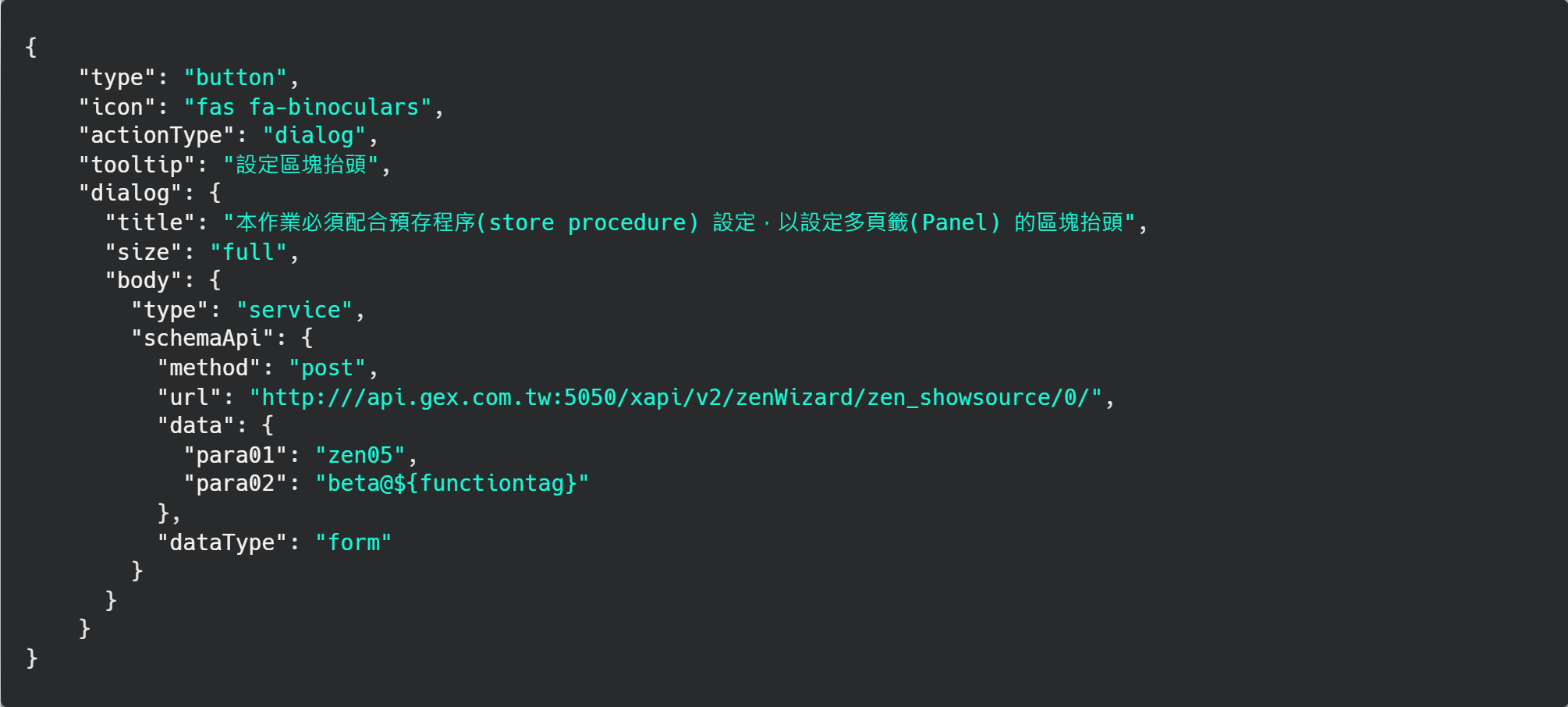Select the "fas fa-binoculars" value

(307, 107)
